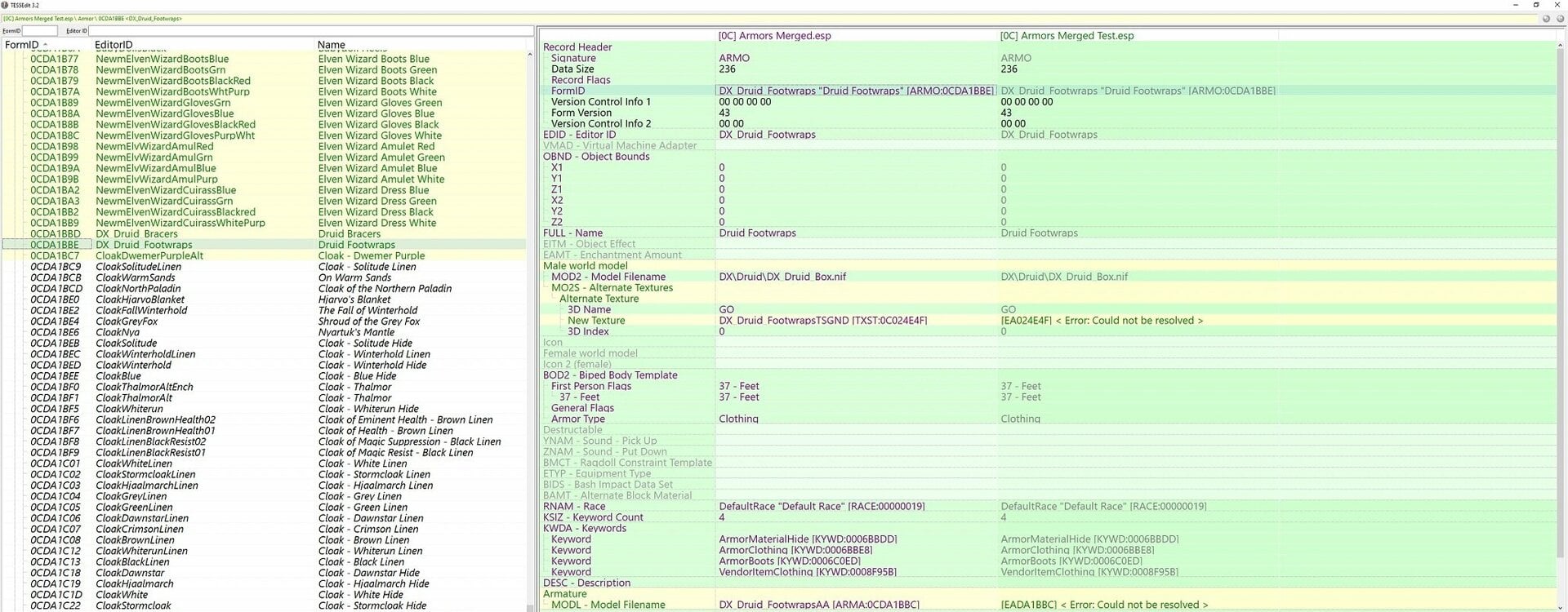Click the MO2S - Alternate Textures row label
Image resolution: width=1568 pixels, height=612 pixels.
[x=612, y=287]
